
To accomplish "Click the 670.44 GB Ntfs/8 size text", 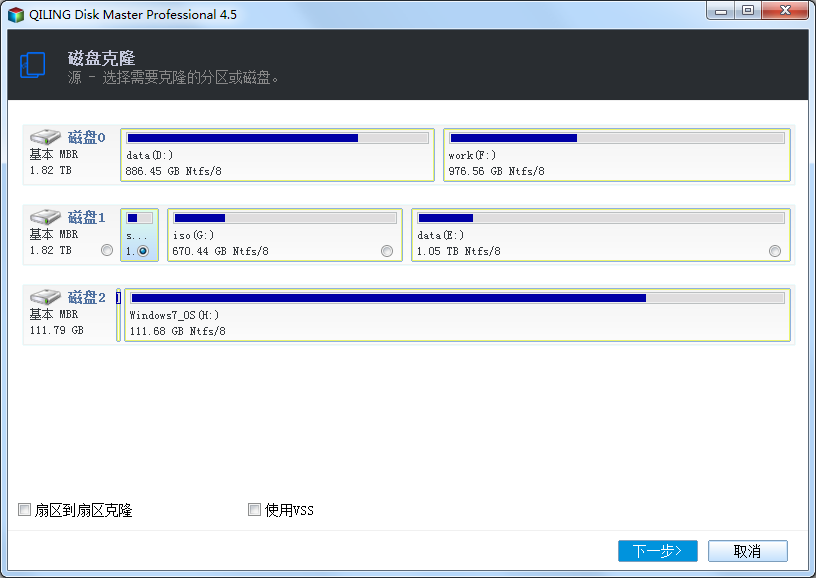I will coord(220,251).
